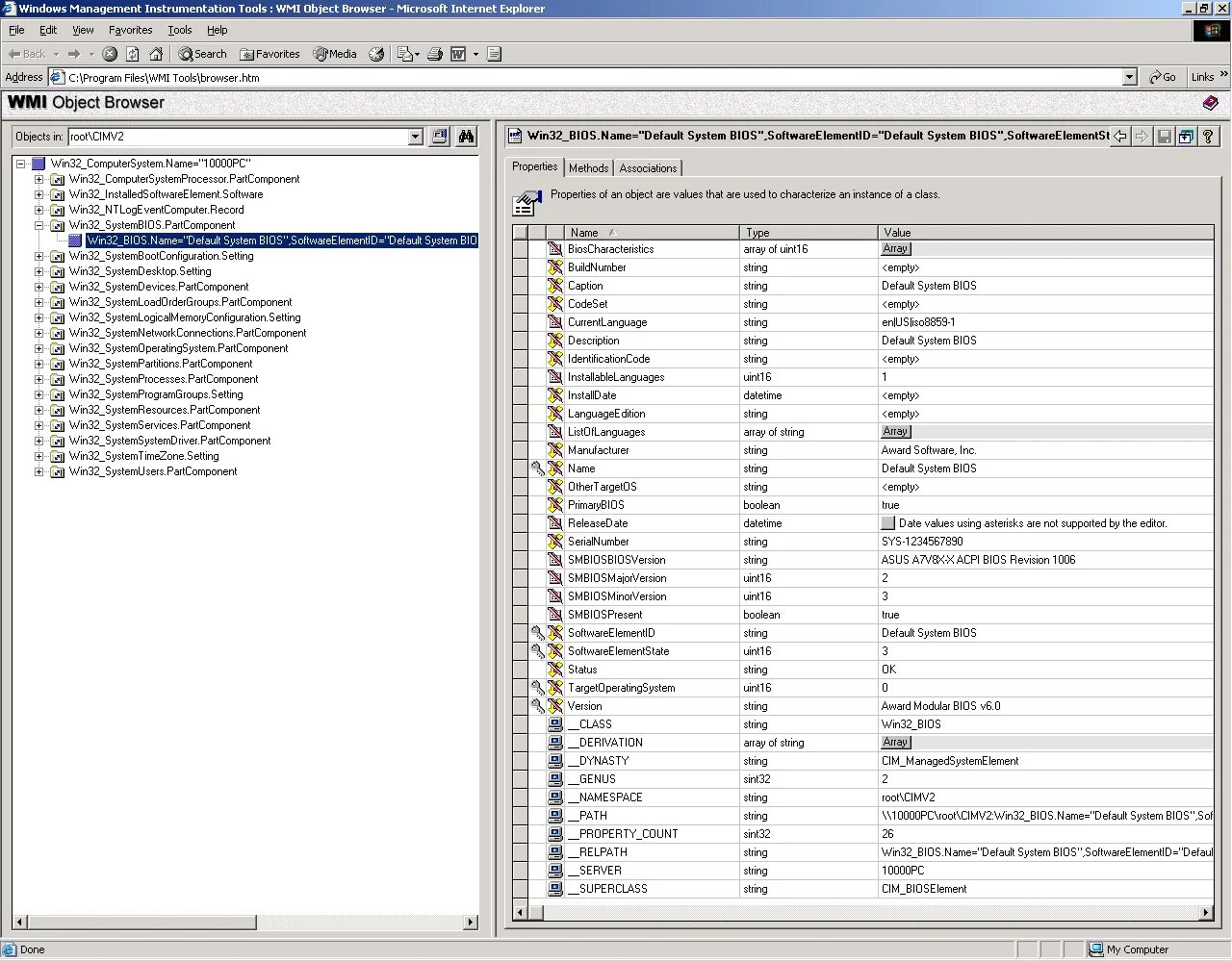Open the File menu
The width and height of the screenshot is (1232, 962).
point(16,30)
